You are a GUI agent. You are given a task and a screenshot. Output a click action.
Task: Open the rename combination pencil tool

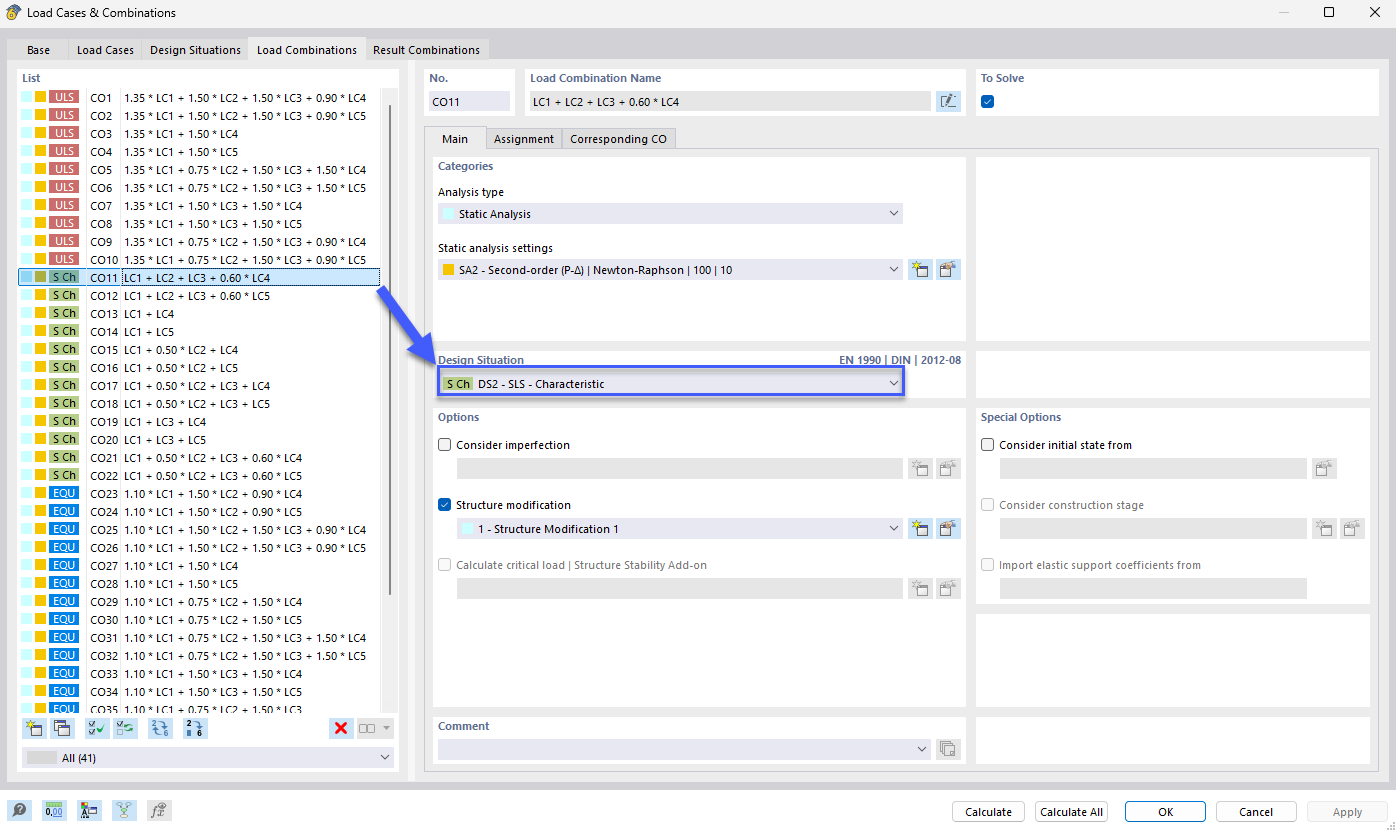[947, 100]
